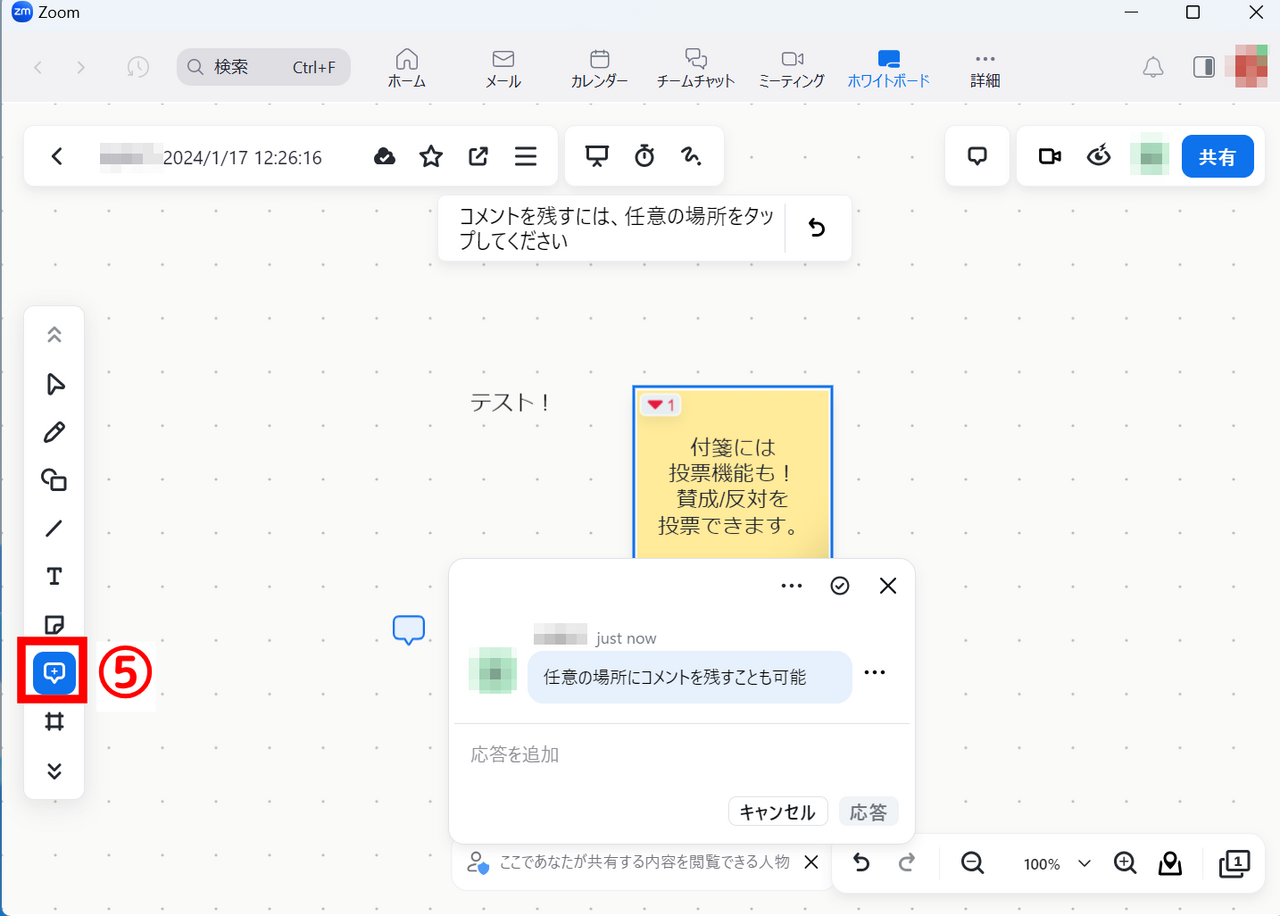Open the ホワイトボード tab

tap(888, 68)
